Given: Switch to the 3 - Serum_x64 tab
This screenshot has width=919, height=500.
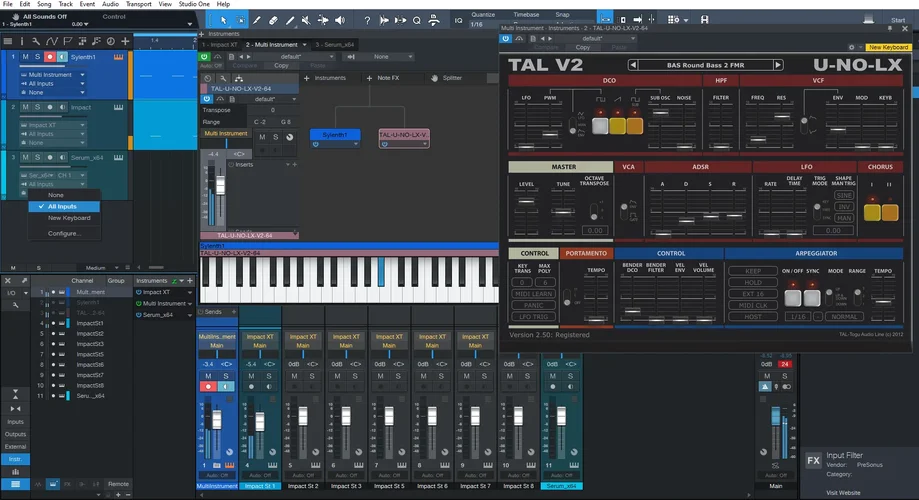Looking at the screenshot, I should point(334,45).
